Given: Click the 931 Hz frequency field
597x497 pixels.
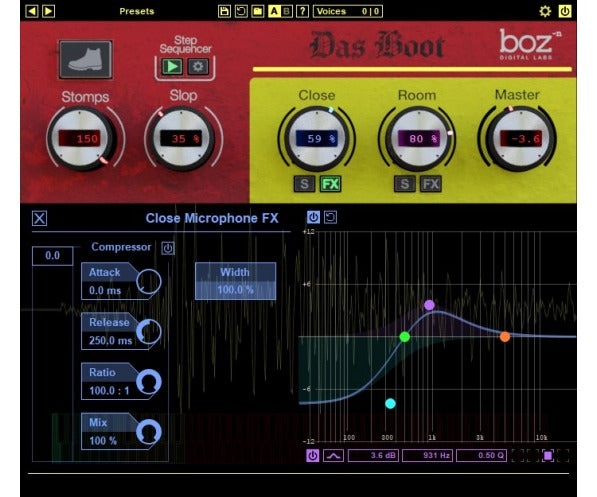Looking at the screenshot, I should (428, 455).
